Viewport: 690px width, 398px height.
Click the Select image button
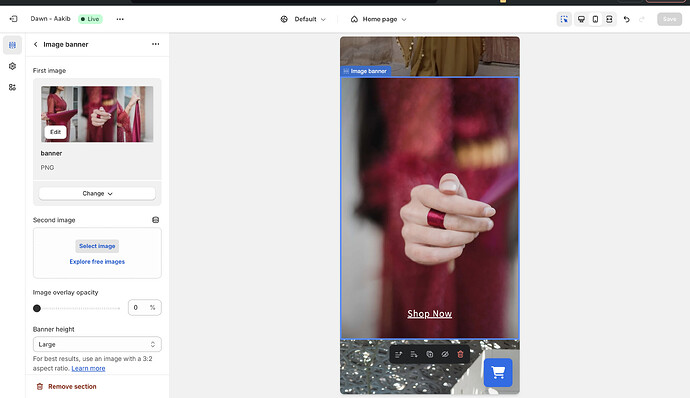pyautogui.click(x=97, y=246)
